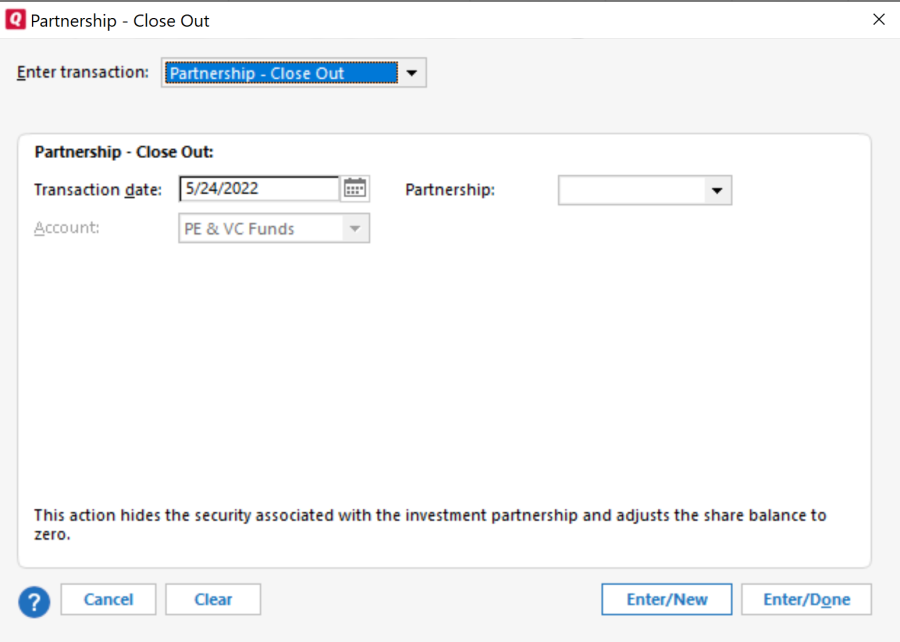Open the Partnership dropdown arrow
This screenshot has height=642, width=900.
coord(717,190)
